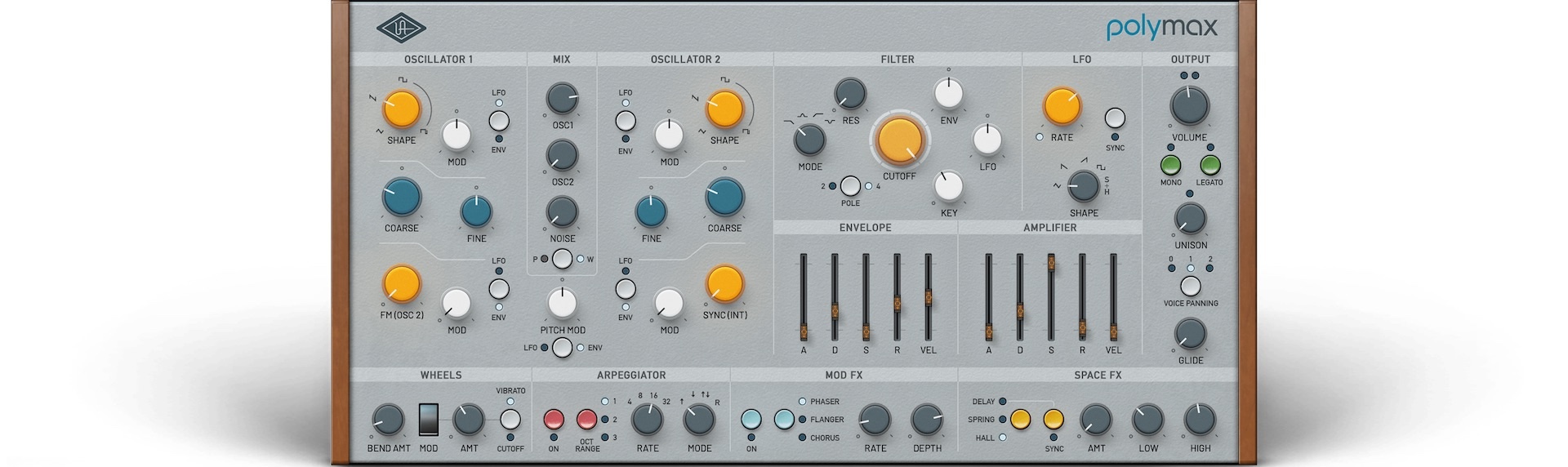Cycle the Mod FX type selector button
The image size is (1568, 467).
784,420
